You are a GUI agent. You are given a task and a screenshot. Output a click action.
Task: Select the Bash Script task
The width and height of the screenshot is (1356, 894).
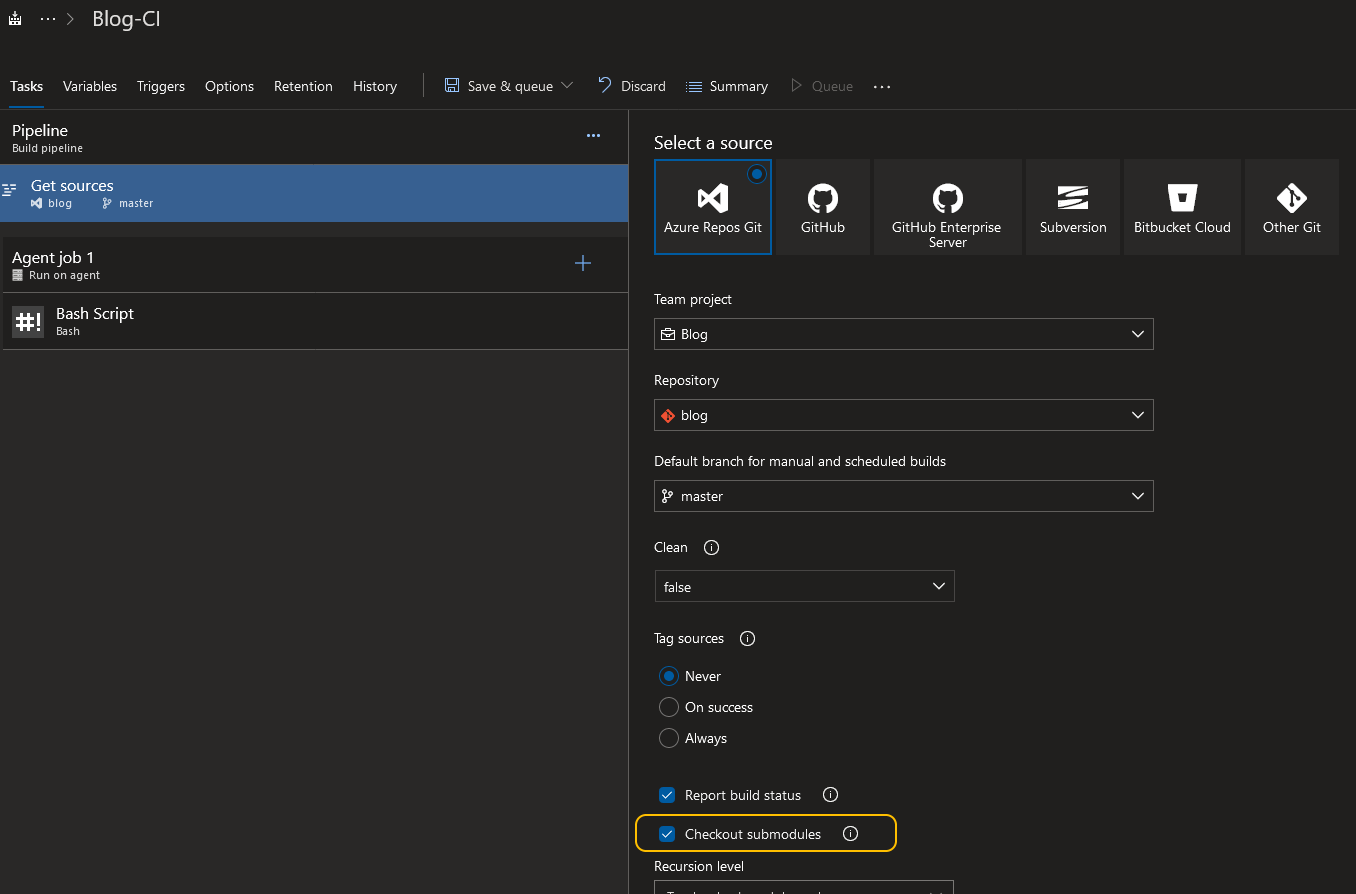tap(95, 320)
